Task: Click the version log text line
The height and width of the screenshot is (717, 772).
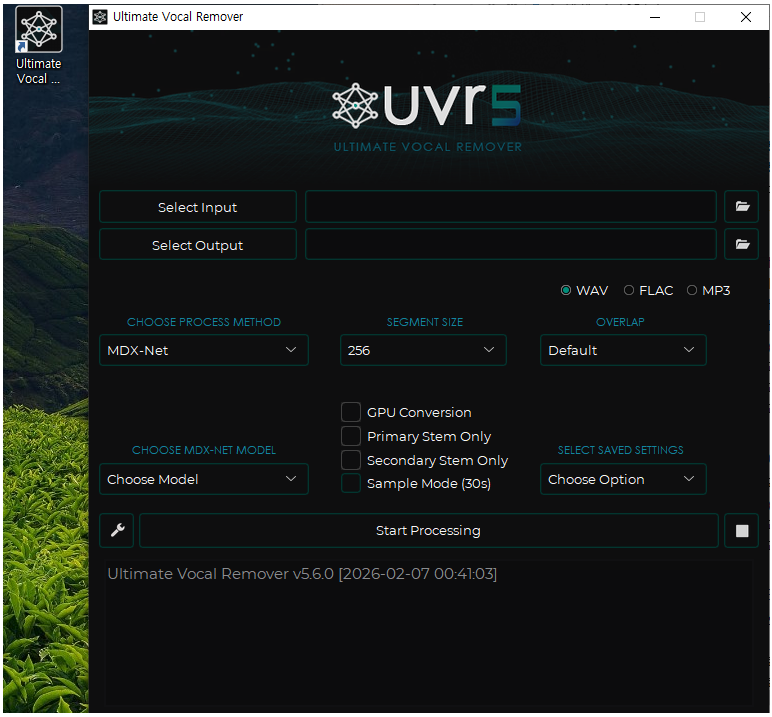Action: 302,574
